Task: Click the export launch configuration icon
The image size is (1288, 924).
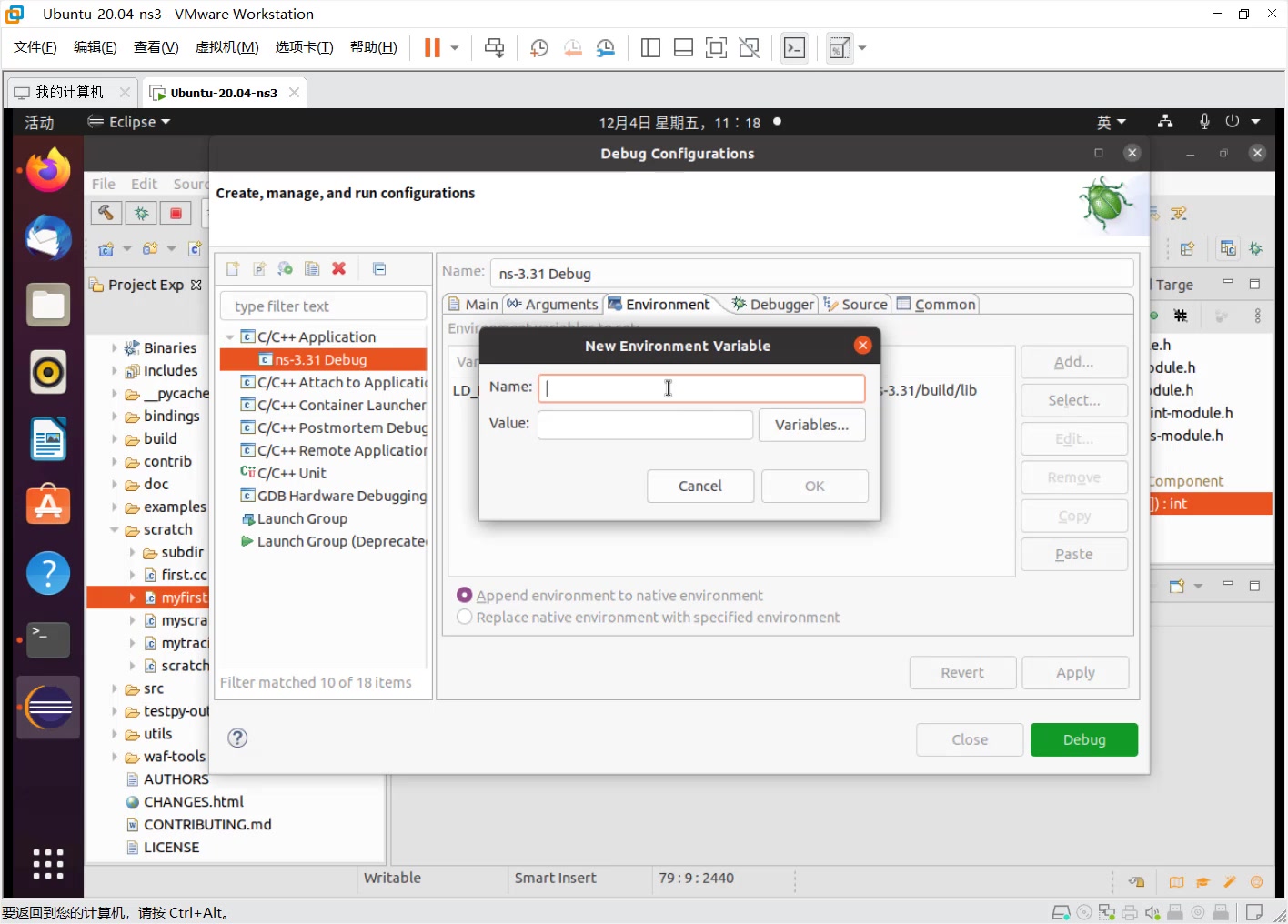Action: coord(286,269)
